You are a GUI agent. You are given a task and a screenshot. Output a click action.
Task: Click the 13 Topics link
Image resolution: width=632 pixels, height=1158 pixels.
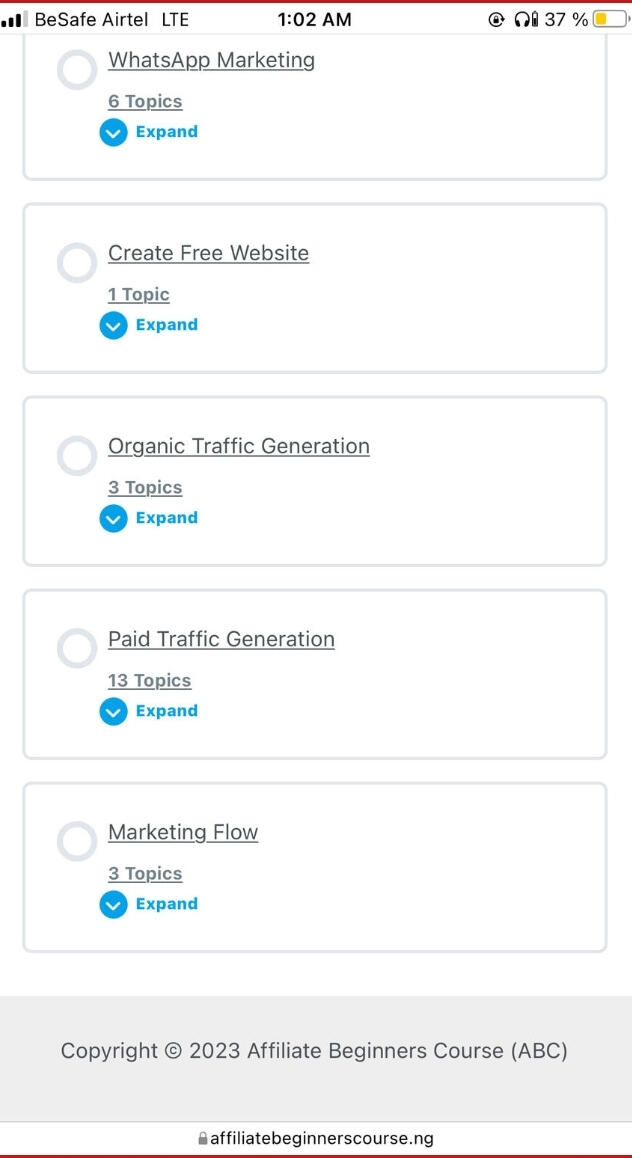[x=149, y=681]
